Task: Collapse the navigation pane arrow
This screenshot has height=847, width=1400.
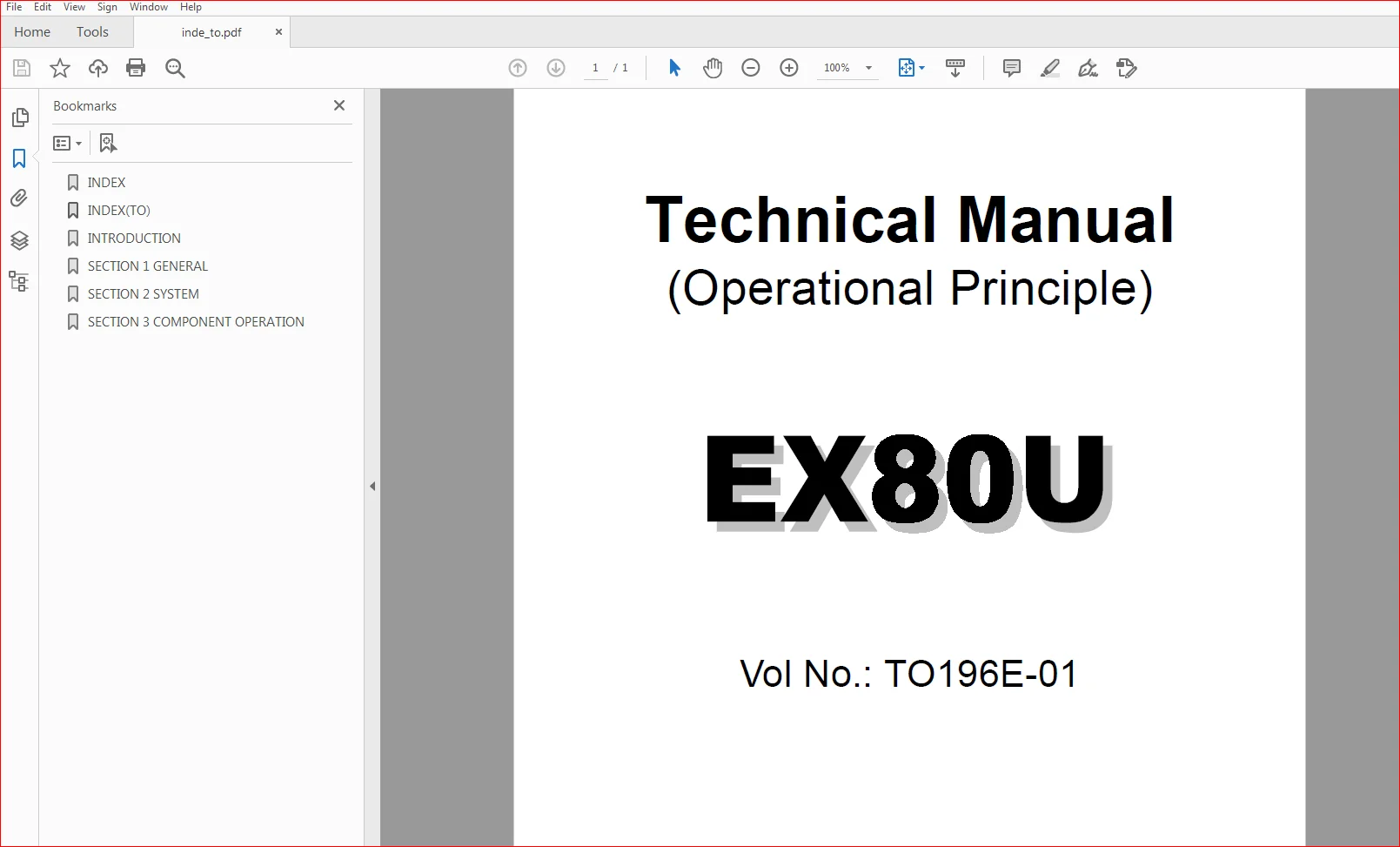Action: click(372, 486)
